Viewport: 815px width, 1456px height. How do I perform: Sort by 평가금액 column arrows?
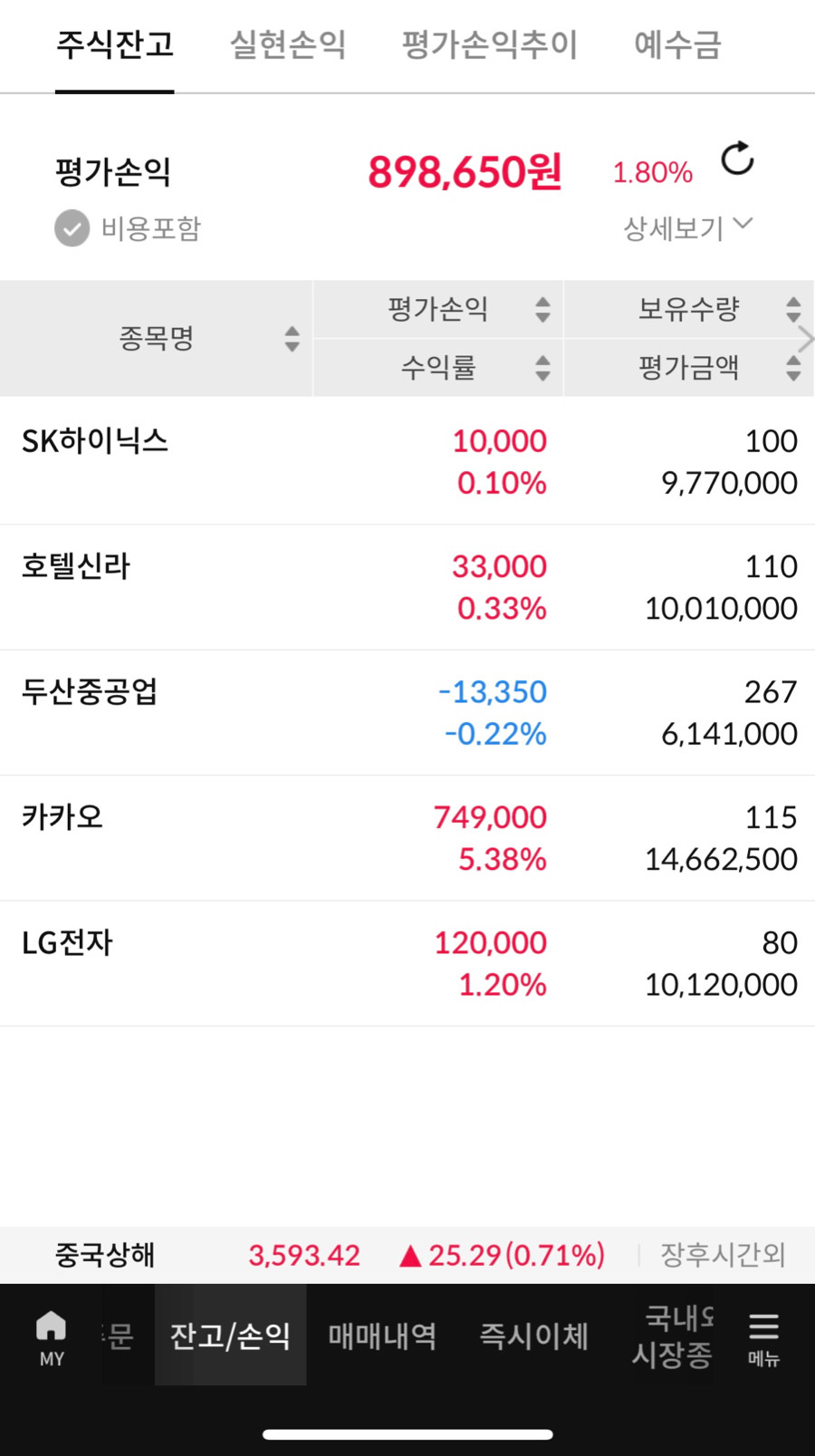793,368
